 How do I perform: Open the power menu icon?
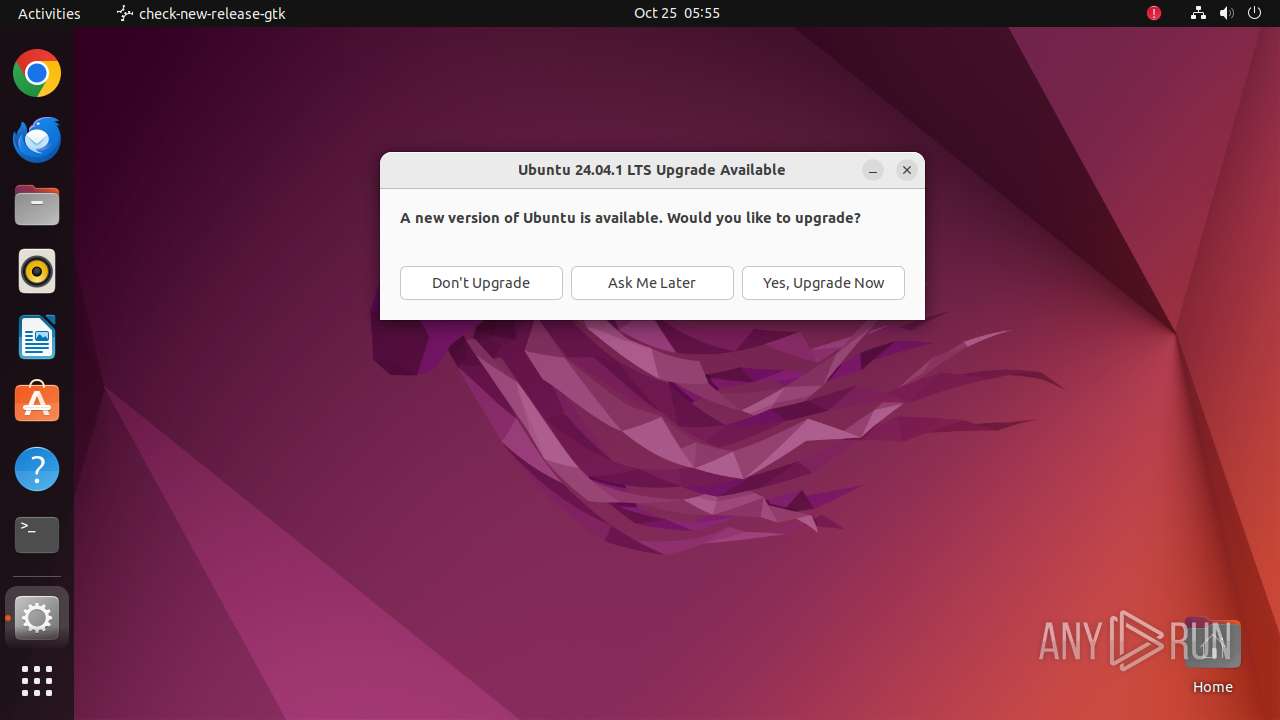[x=1254, y=13]
